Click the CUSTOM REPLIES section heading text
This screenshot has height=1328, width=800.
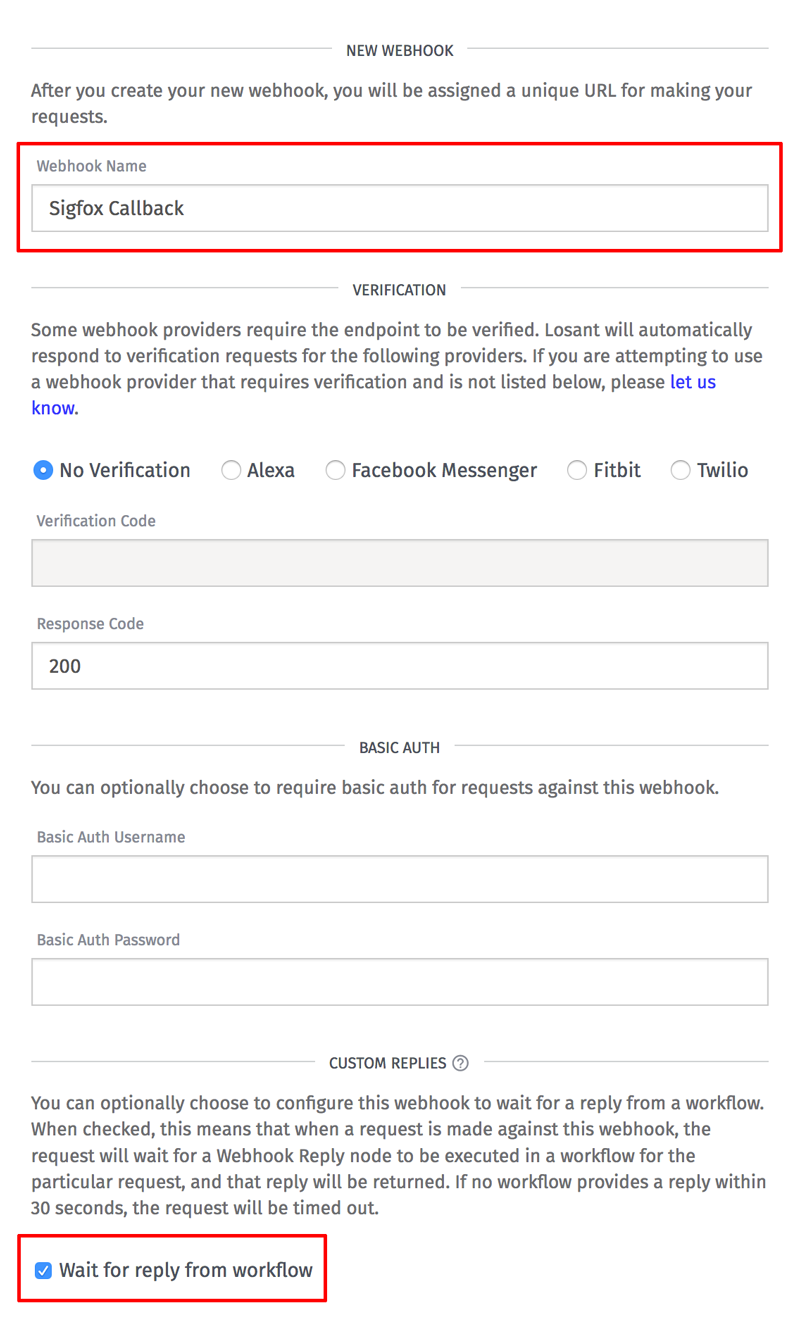pyautogui.click(x=387, y=1063)
